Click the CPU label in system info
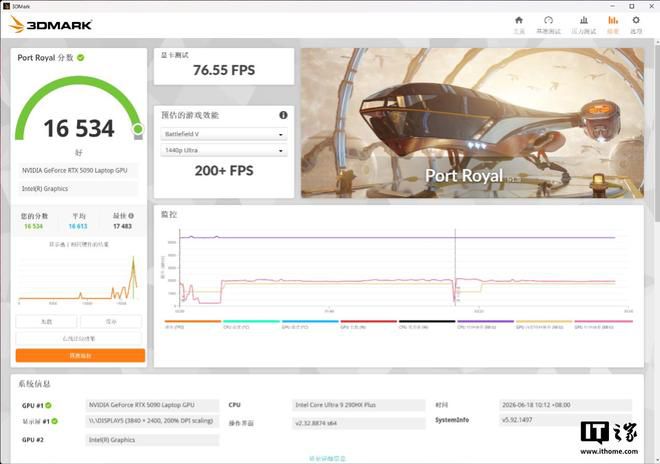Screen dimensions: 660x464 pos(234,405)
